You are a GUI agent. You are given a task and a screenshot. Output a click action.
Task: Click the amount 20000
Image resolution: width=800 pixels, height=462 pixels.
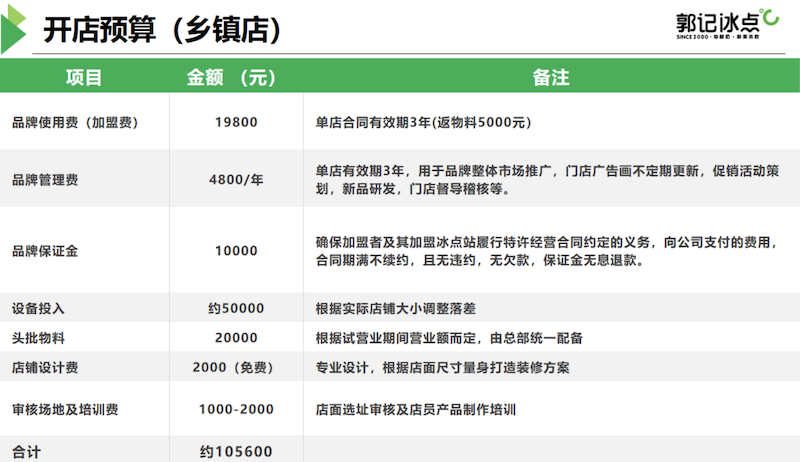click(236, 338)
